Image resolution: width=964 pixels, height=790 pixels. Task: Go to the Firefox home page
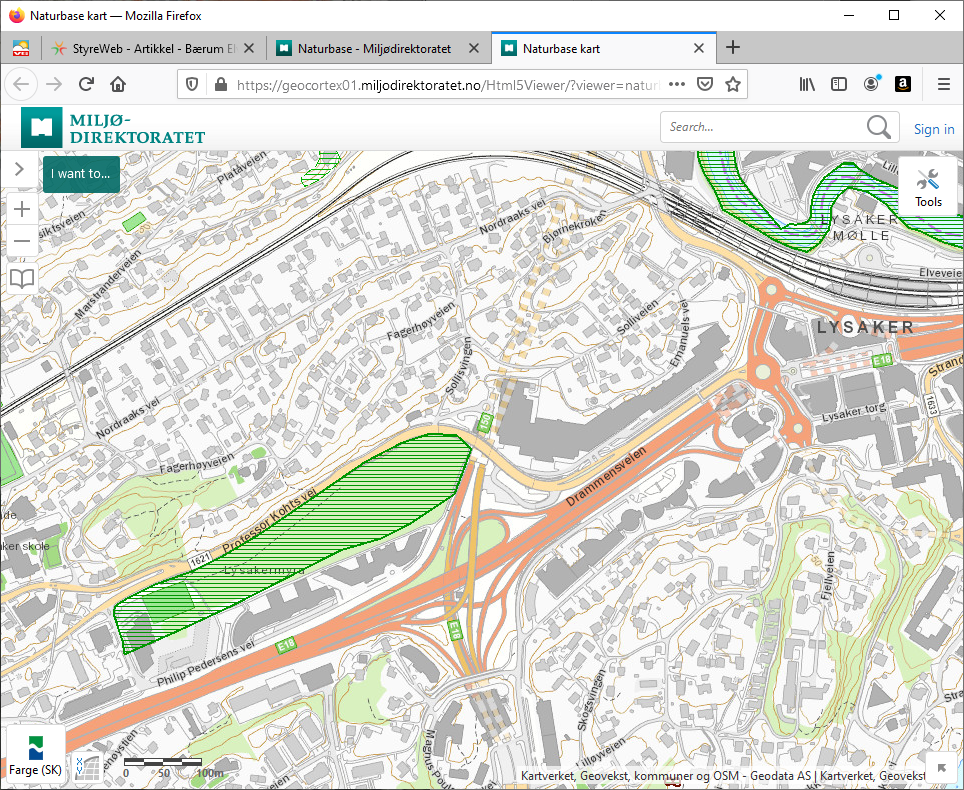[118, 84]
